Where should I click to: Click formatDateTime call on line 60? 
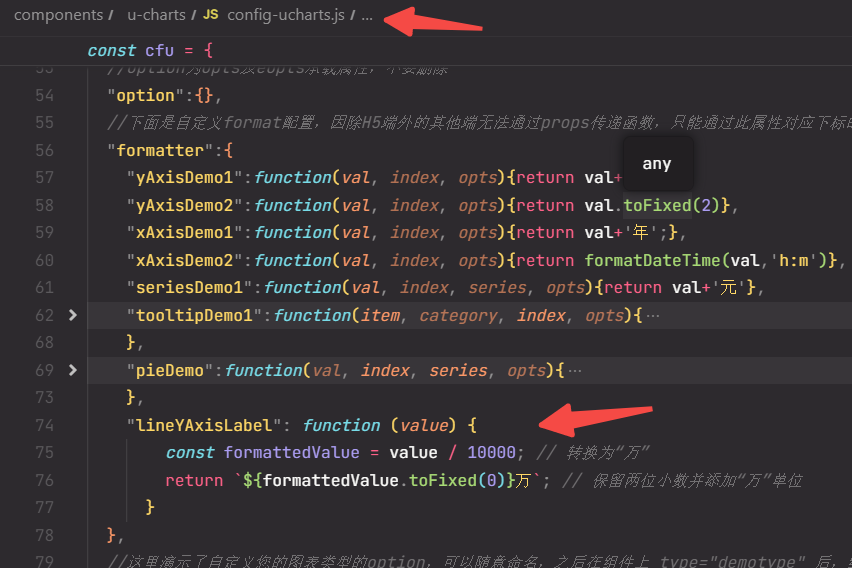(x=653, y=260)
